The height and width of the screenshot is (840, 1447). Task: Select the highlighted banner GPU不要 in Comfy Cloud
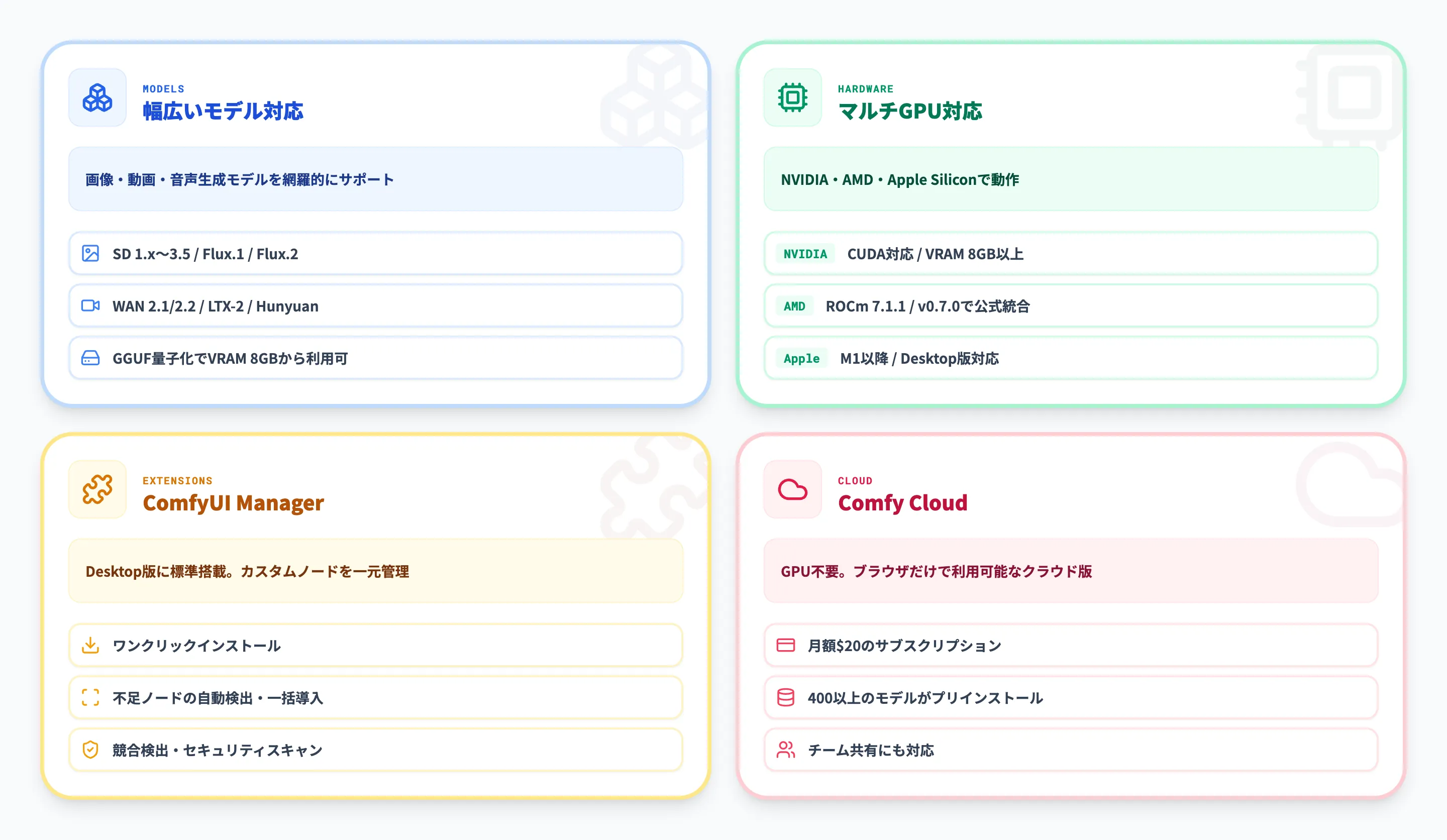click(x=937, y=571)
